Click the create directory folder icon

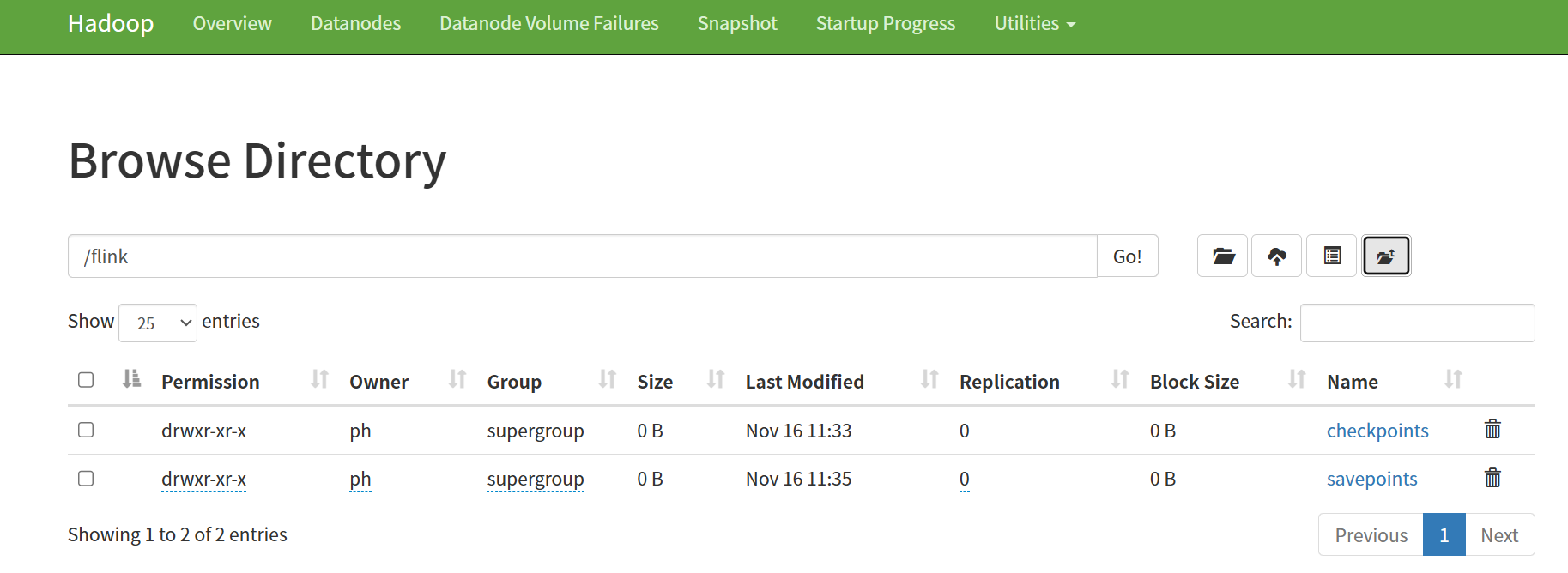tap(1223, 256)
